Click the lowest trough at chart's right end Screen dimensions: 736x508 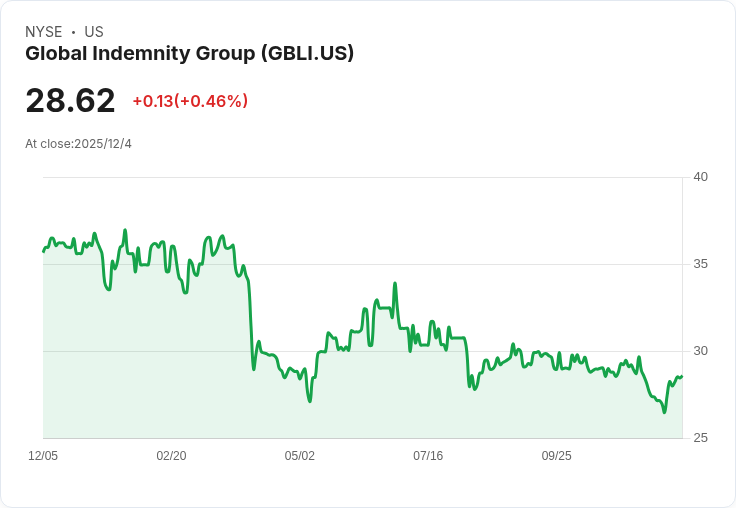664,412
